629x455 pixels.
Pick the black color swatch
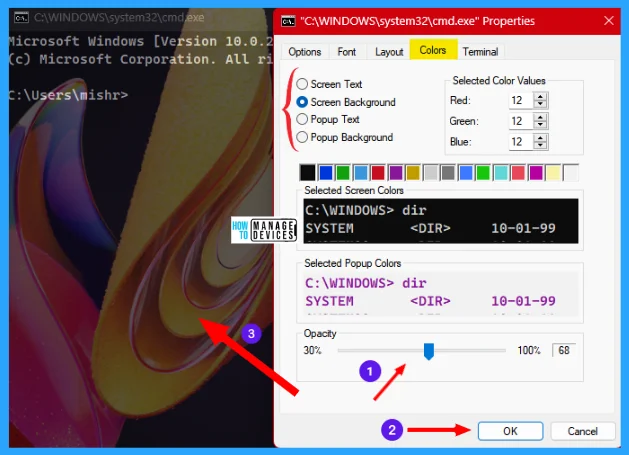pyautogui.click(x=308, y=173)
